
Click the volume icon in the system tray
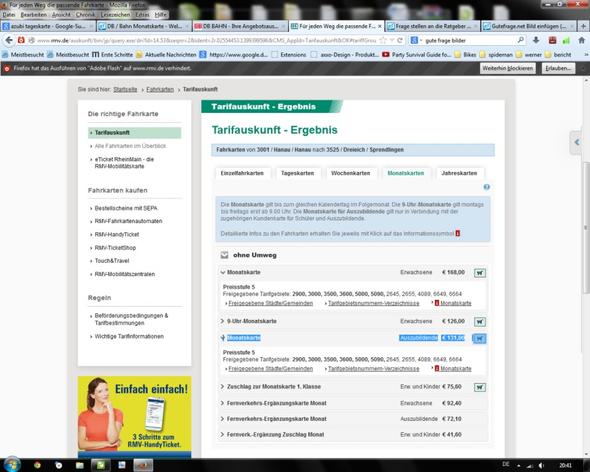(x=542, y=466)
